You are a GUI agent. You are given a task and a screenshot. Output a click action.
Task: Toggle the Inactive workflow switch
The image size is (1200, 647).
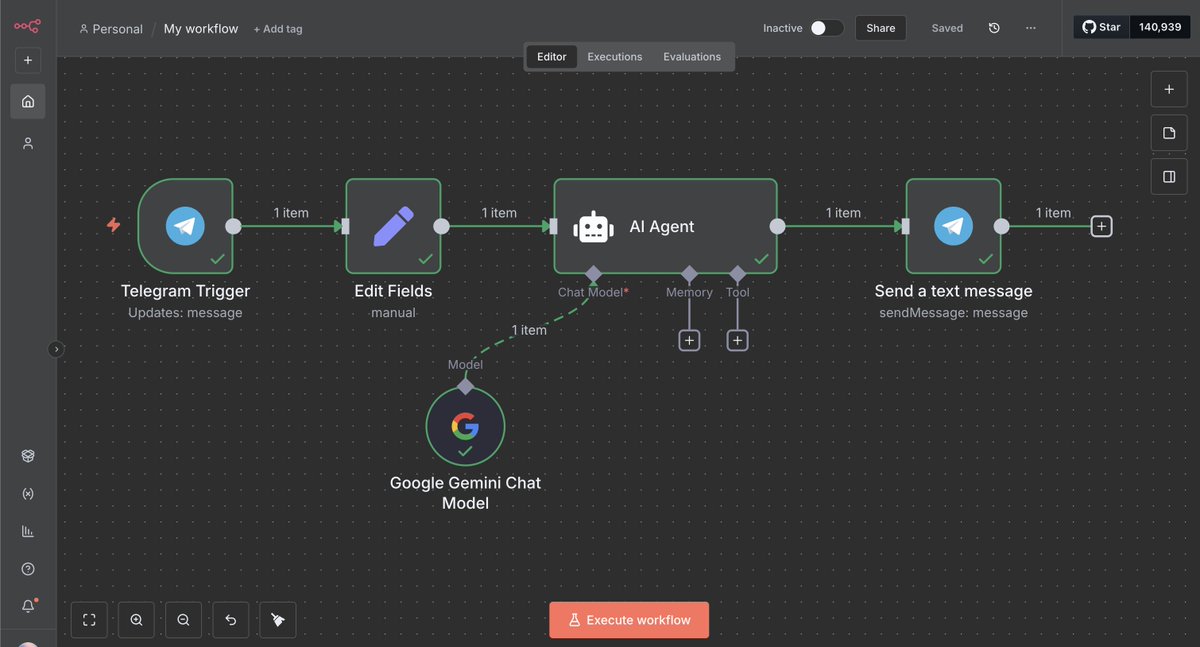click(826, 28)
